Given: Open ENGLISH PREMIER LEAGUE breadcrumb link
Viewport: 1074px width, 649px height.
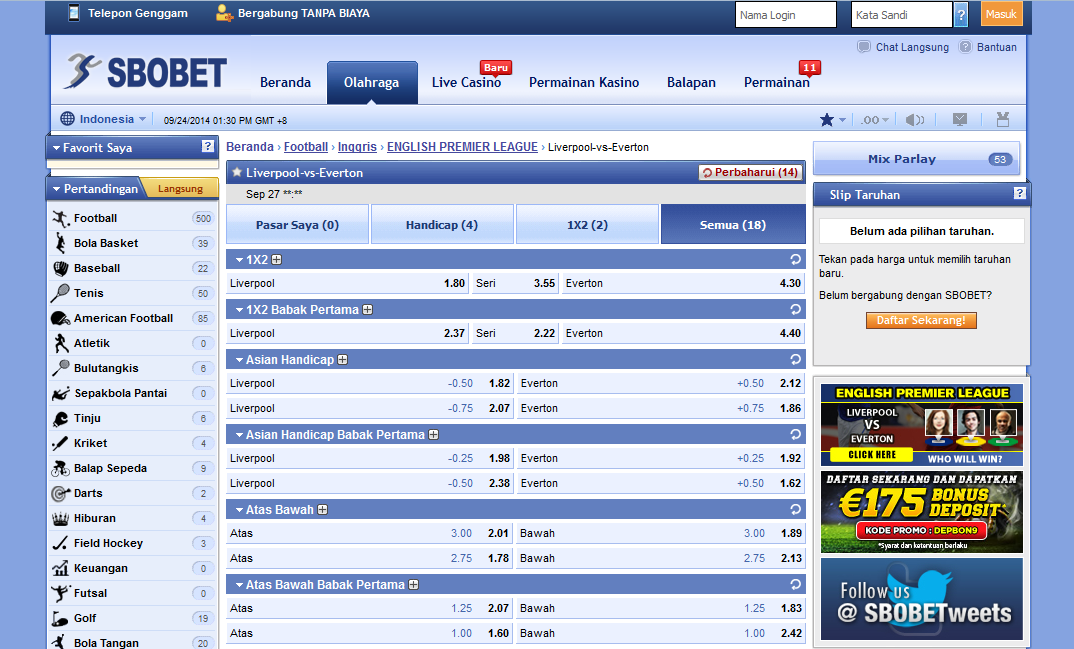Looking at the screenshot, I should (x=462, y=147).
